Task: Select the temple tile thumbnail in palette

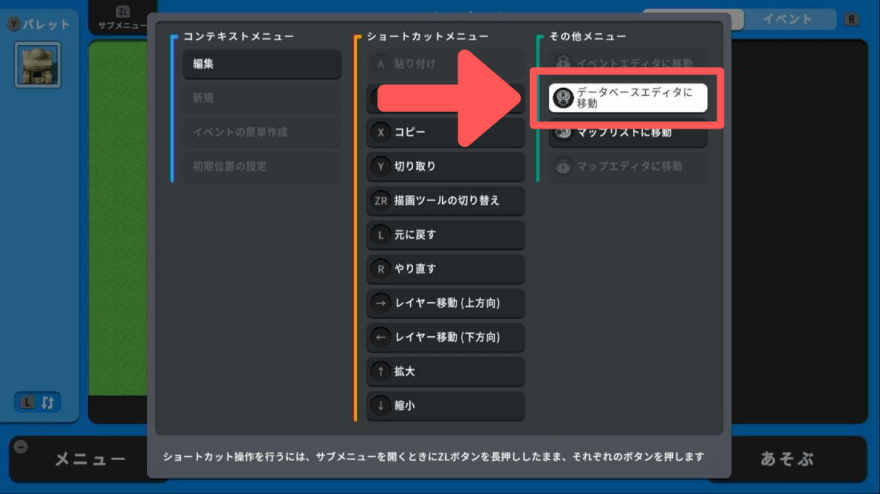Action: (x=38, y=66)
